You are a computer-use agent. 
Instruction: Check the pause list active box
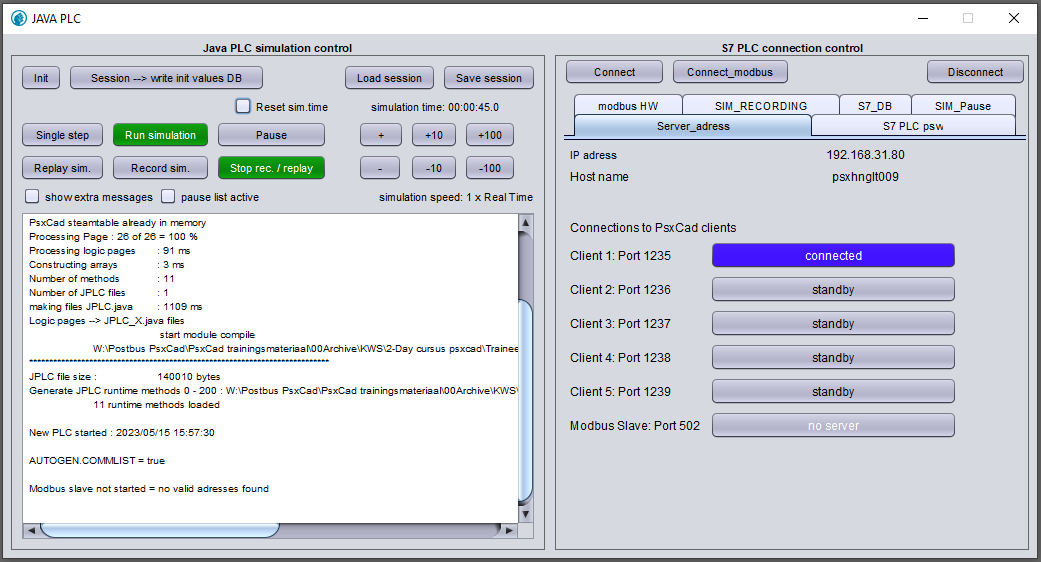(x=169, y=197)
